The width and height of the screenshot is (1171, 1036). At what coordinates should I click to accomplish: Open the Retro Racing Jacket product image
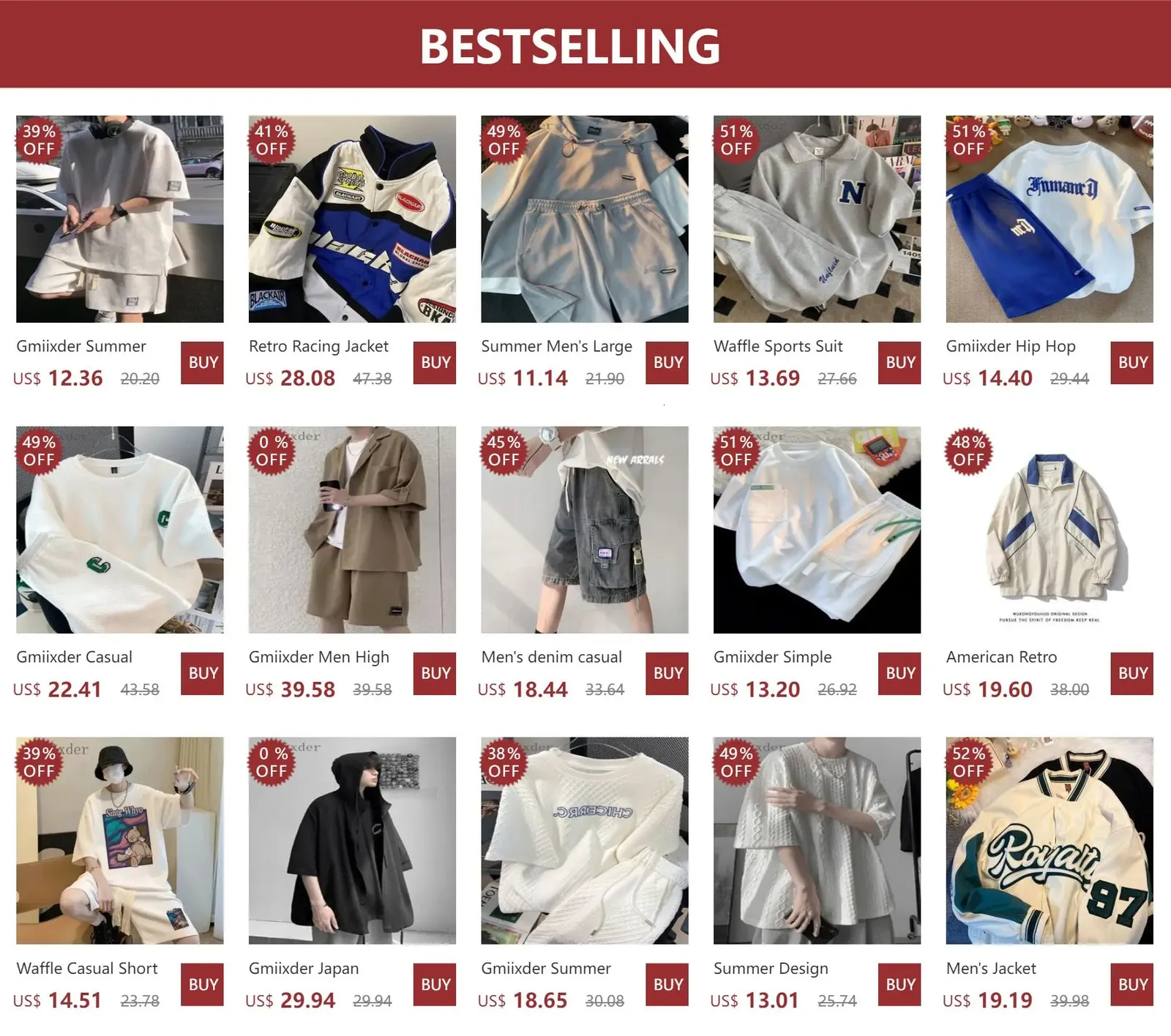352,219
